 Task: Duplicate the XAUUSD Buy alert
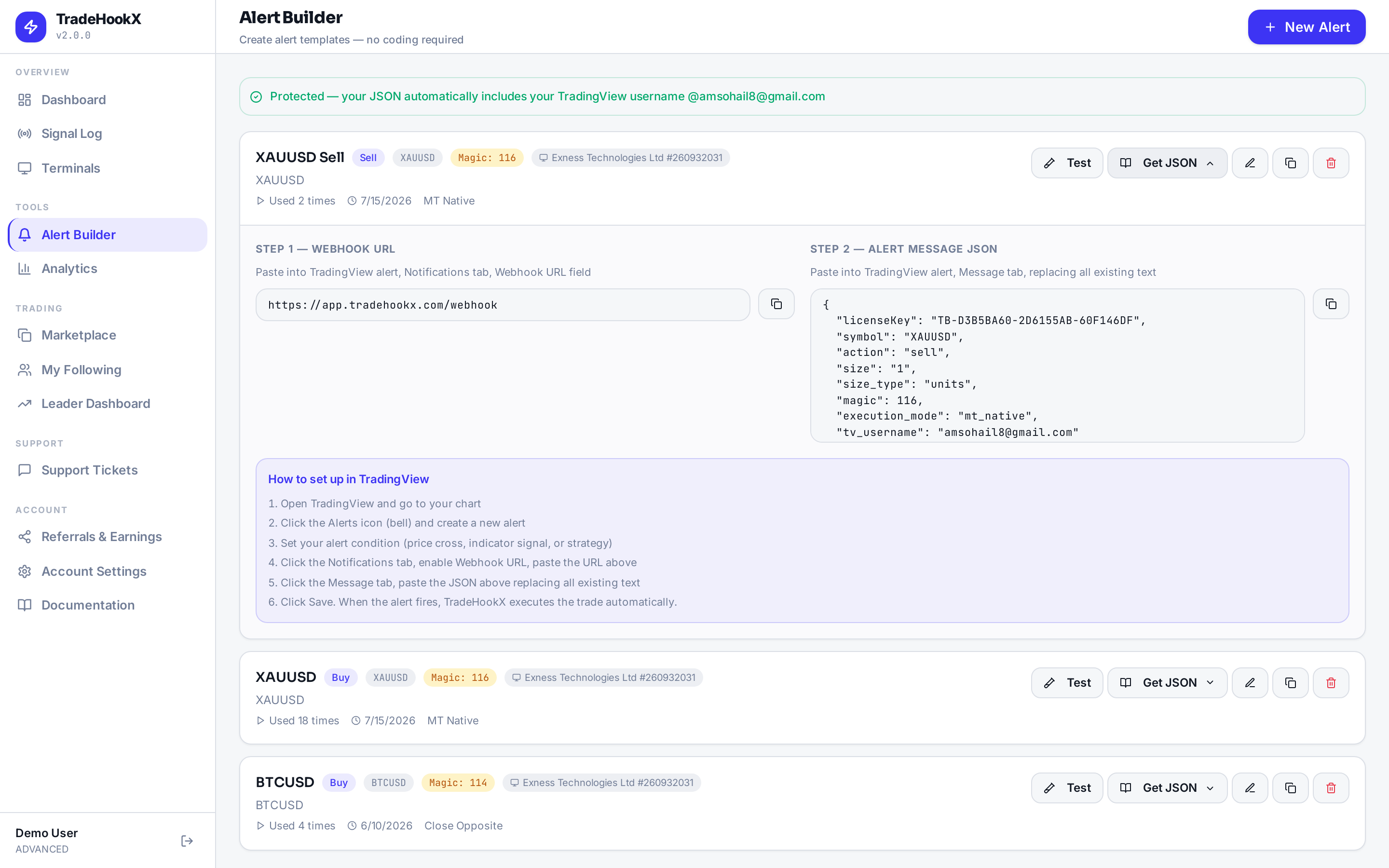[x=1290, y=682]
